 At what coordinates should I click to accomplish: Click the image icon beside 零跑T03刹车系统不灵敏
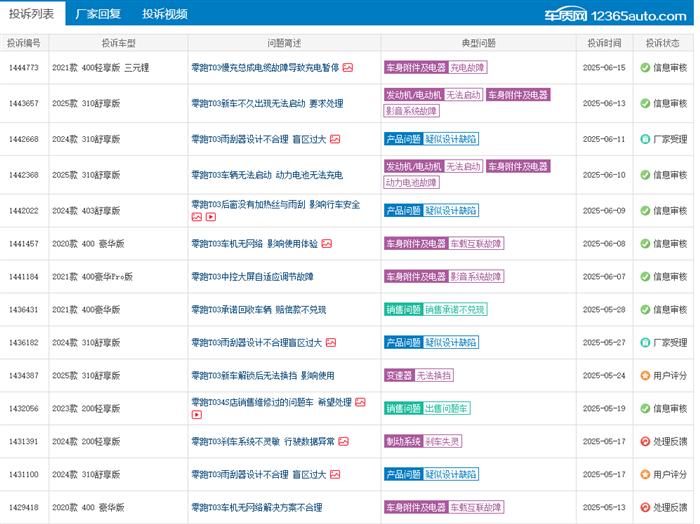[343, 441]
